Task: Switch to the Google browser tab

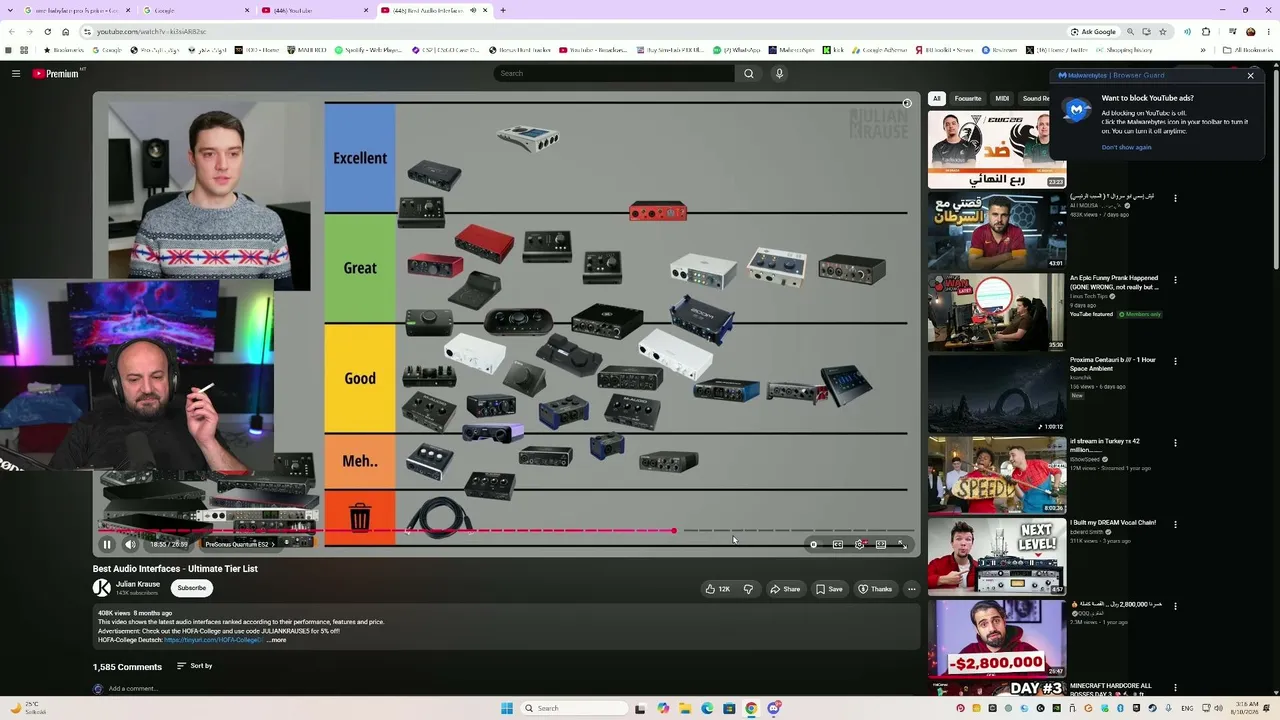Action: 197,10
